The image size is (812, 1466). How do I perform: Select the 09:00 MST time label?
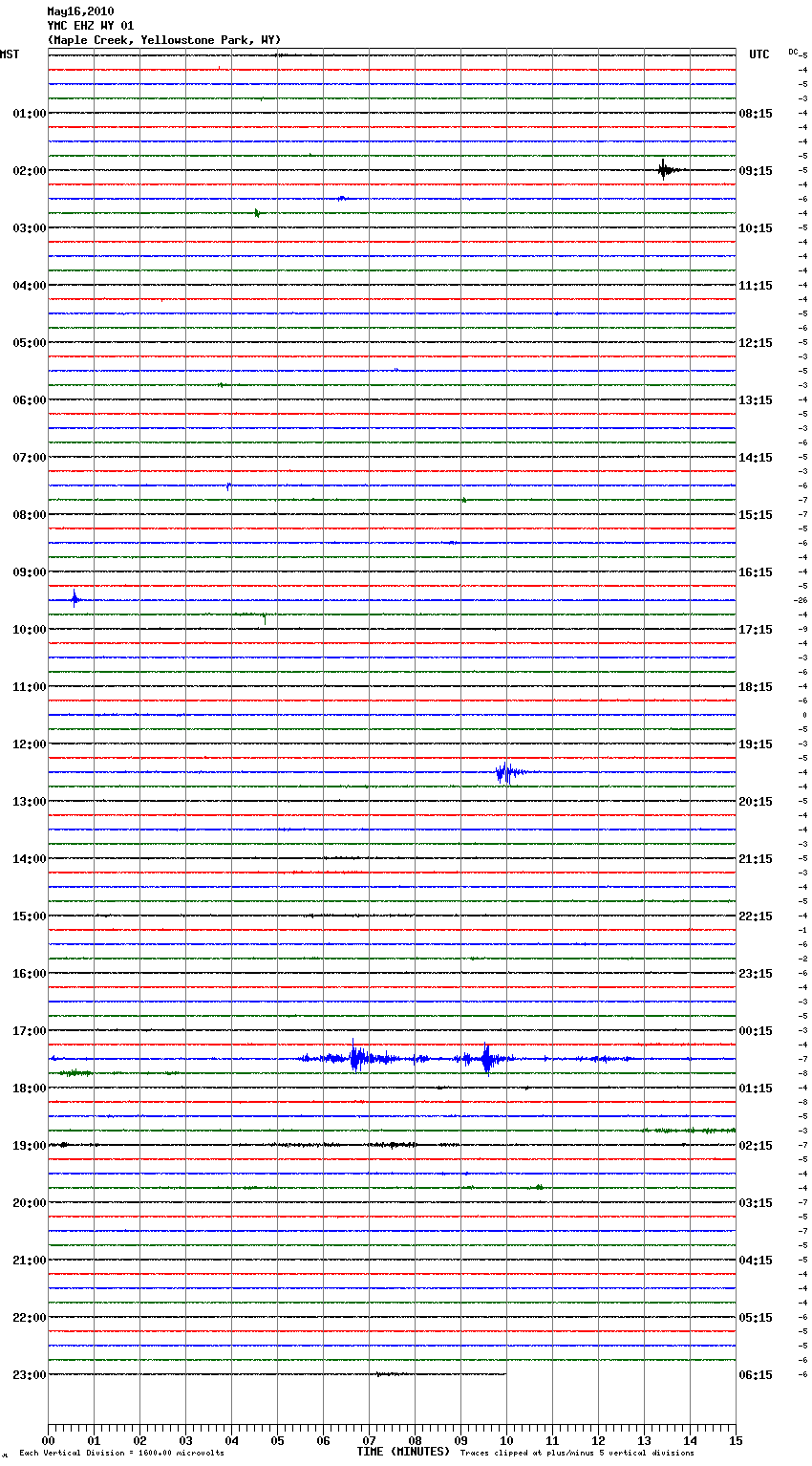point(30,571)
